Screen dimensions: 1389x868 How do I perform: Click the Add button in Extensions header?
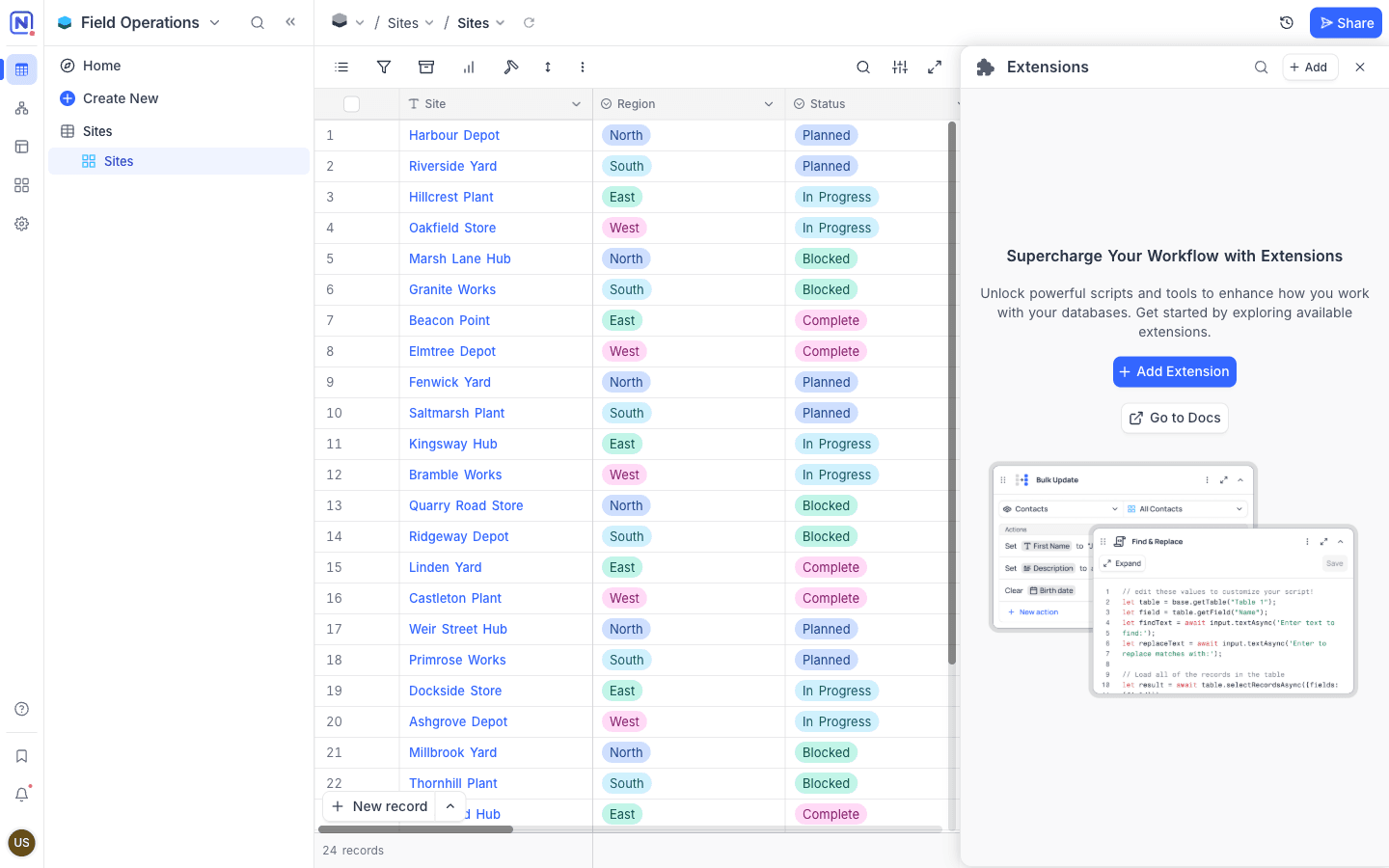(x=1309, y=68)
